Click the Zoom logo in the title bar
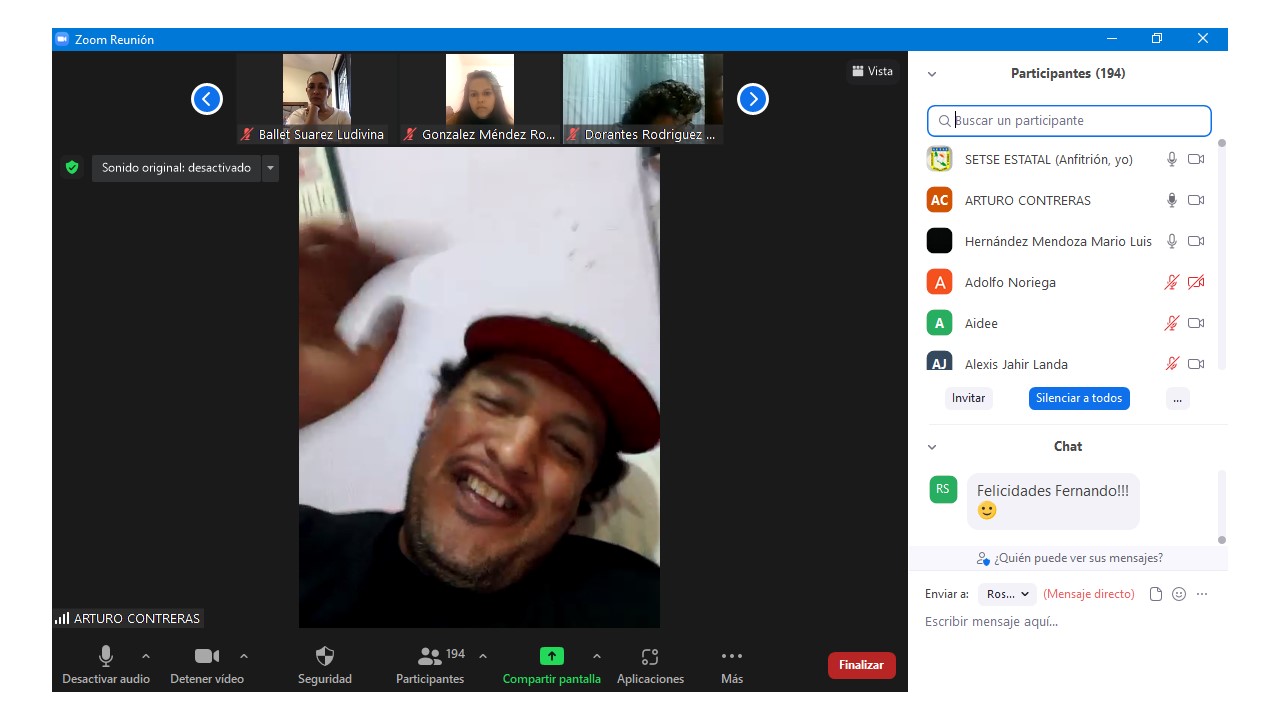 [x=62, y=39]
